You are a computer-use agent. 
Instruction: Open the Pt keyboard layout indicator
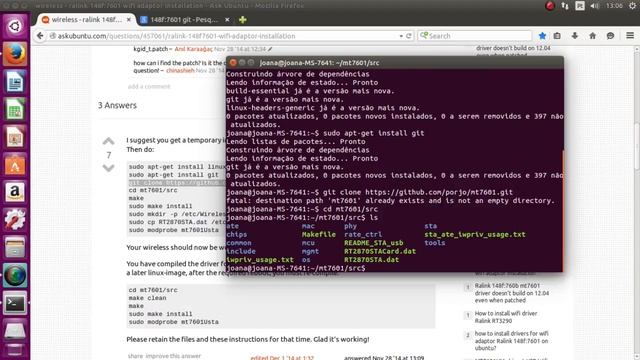point(580,6)
